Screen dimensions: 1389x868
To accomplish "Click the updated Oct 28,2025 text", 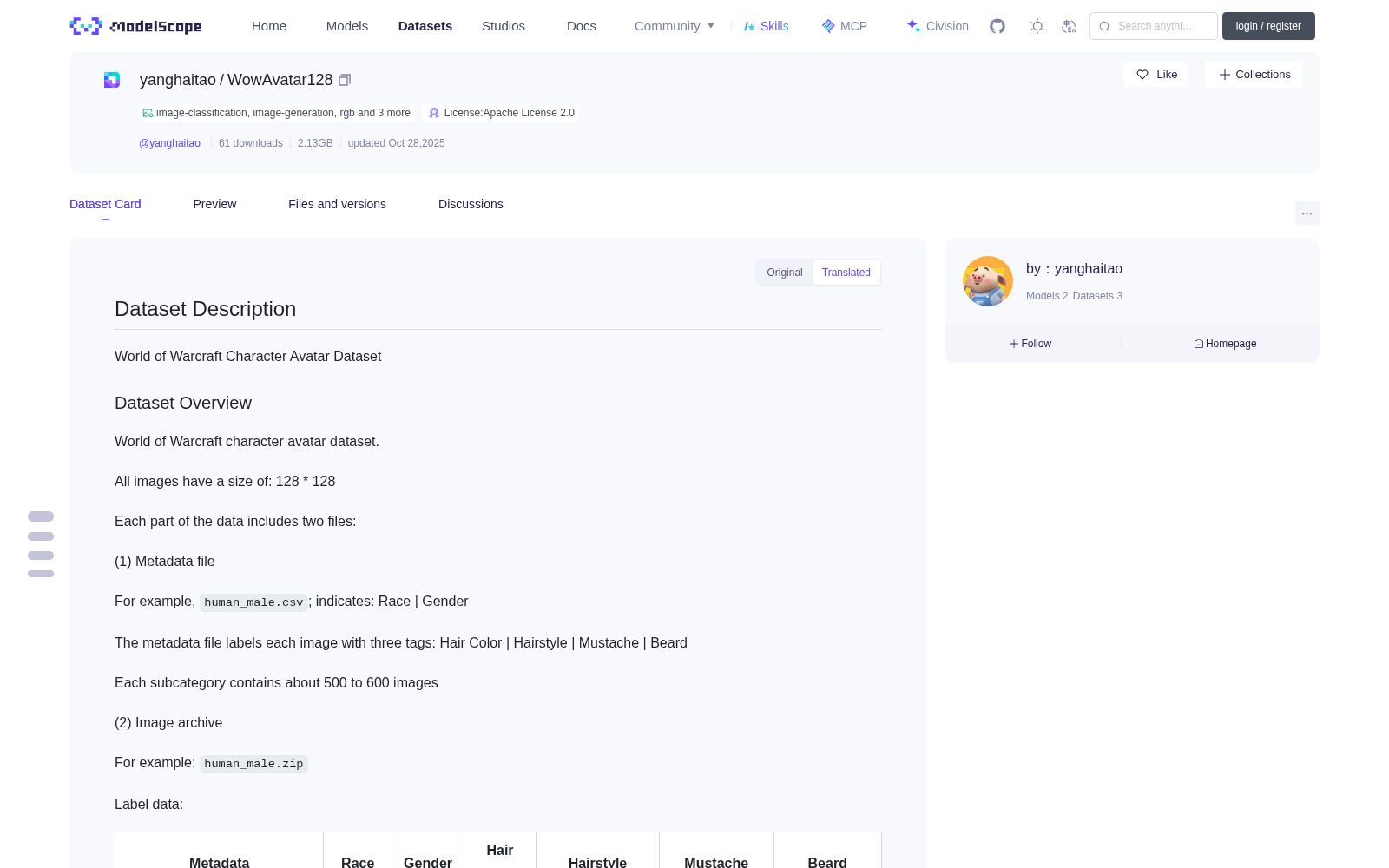I will point(397,143).
